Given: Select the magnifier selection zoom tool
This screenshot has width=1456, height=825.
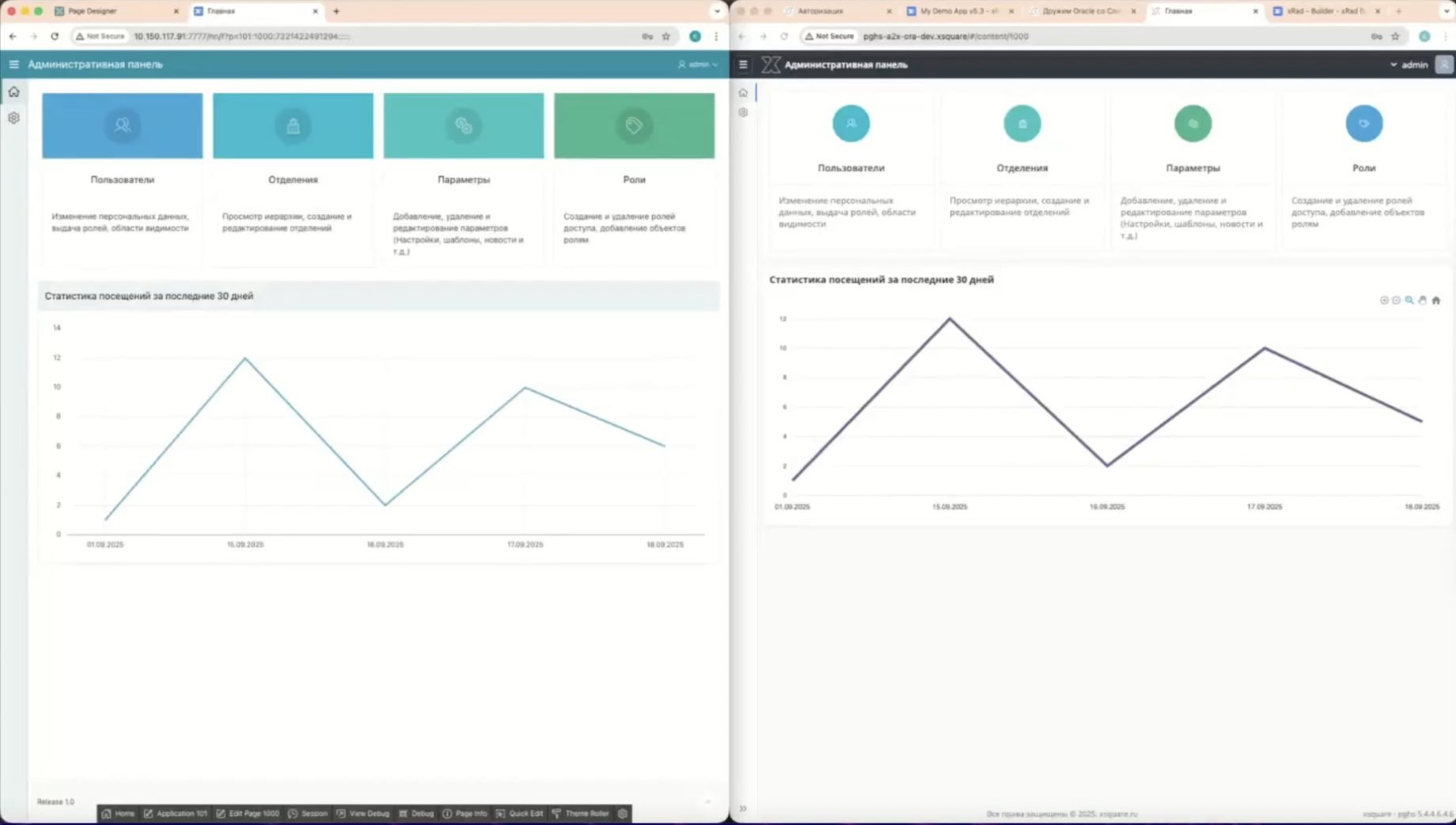Looking at the screenshot, I should point(1409,300).
